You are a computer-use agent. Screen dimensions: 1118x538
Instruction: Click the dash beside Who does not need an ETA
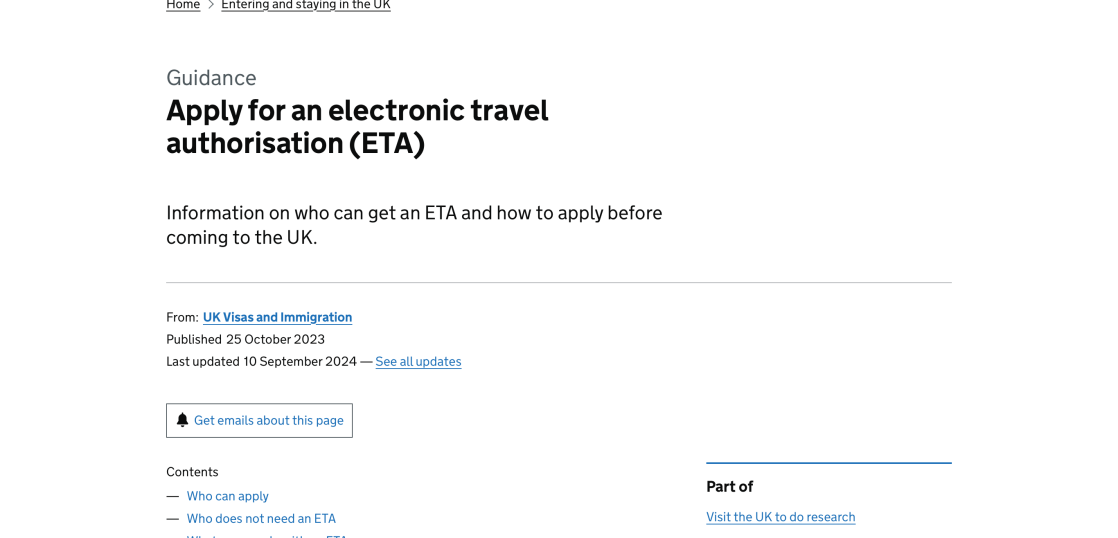(x=173, y=519)
